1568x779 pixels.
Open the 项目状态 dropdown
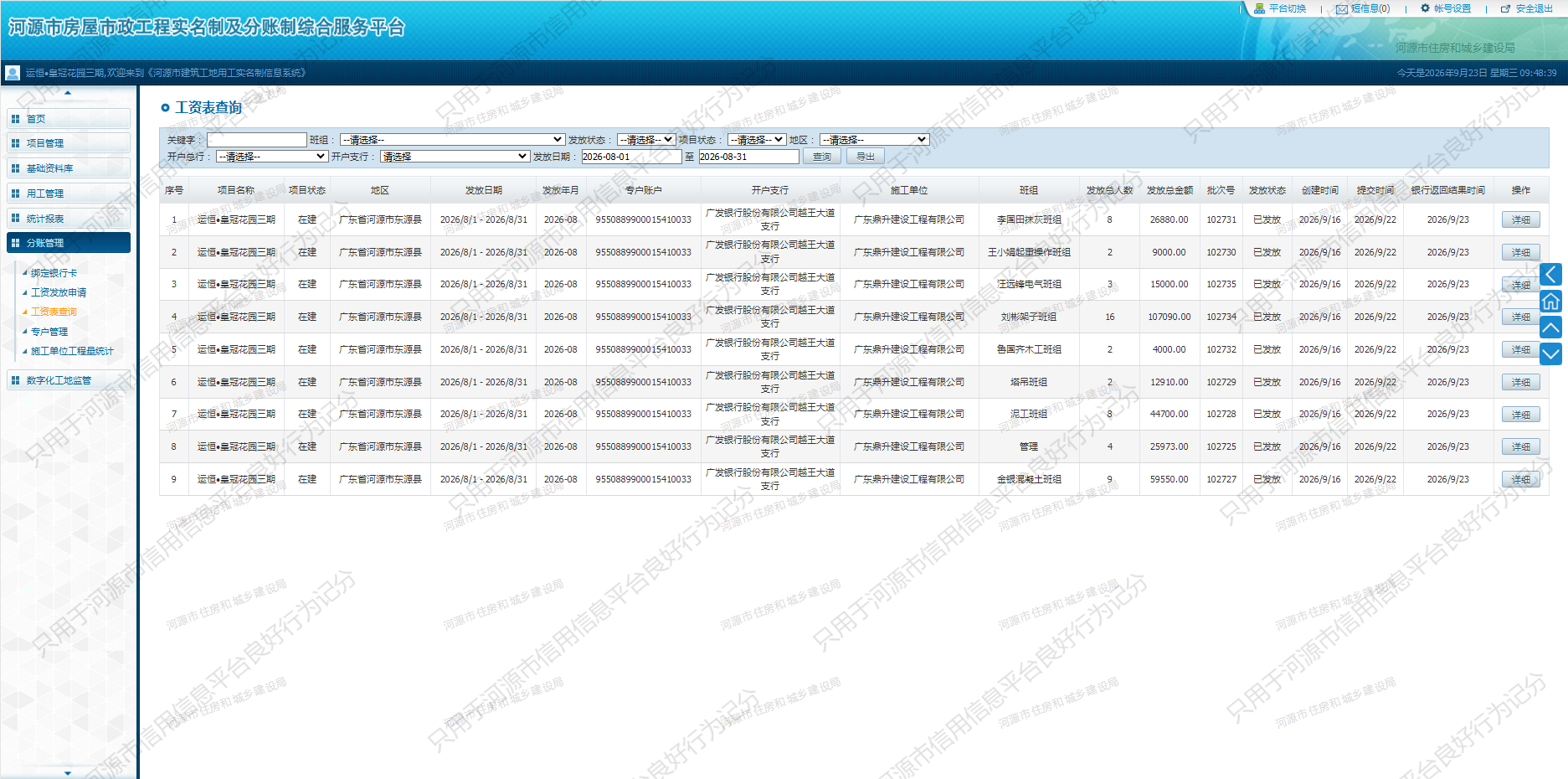click(757, 140)
